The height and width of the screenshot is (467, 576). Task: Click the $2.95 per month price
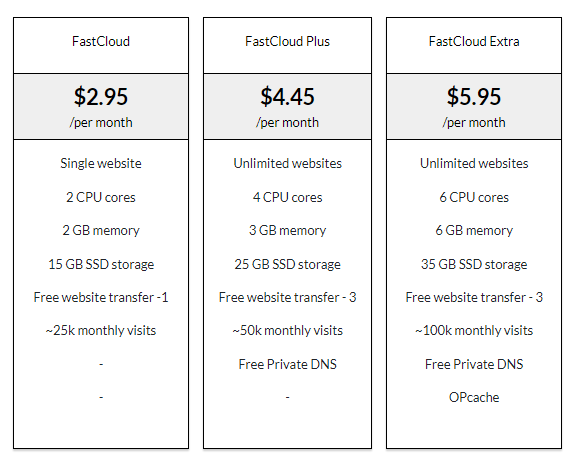click(x=101, y=96)
